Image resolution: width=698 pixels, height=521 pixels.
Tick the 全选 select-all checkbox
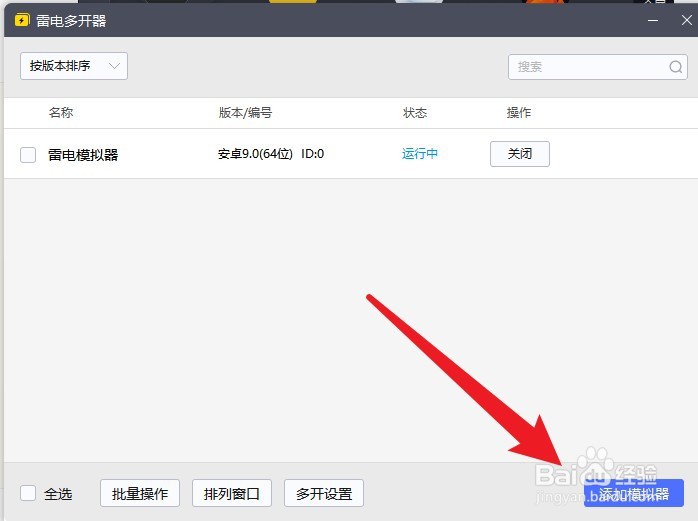pyautogui.click(x=28, y=493)
